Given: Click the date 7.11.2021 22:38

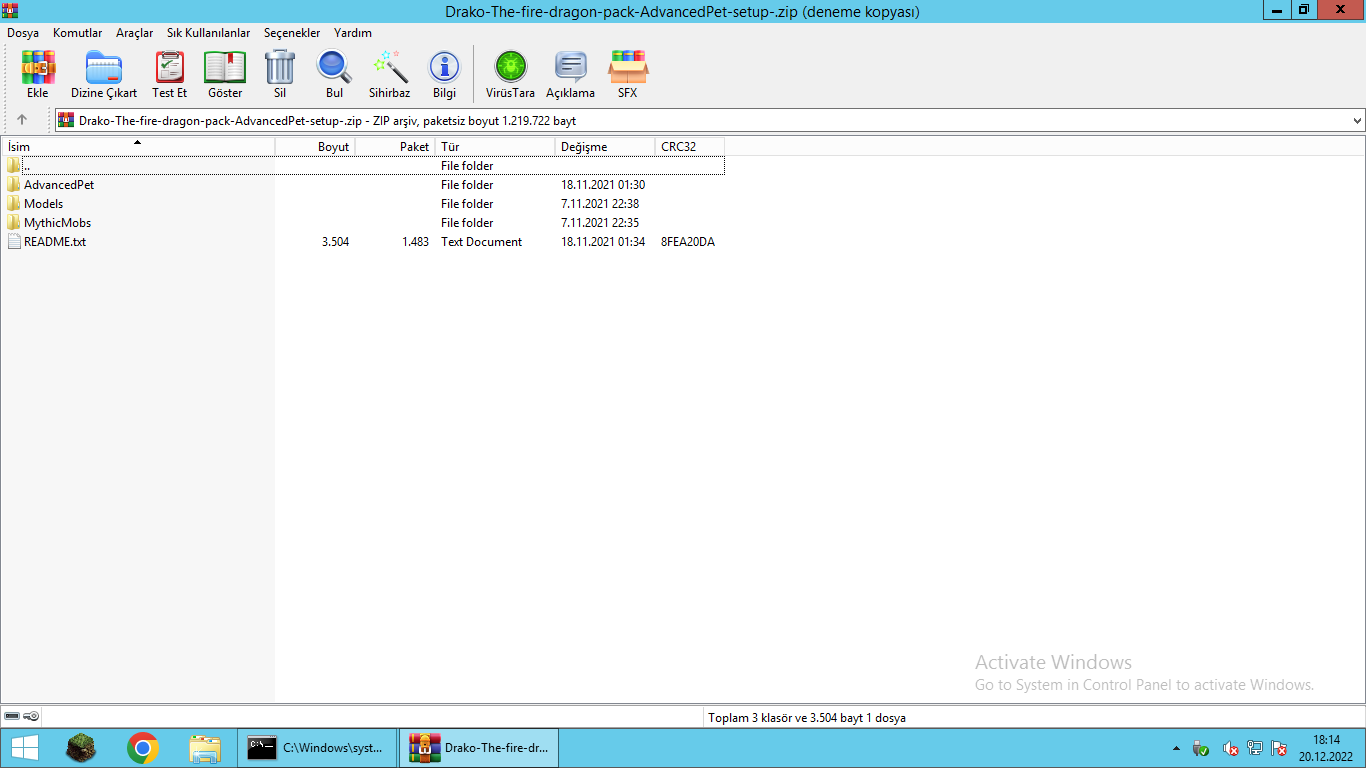Looking at the screenshot, I should pyautogui.click(x=600, y=204).
